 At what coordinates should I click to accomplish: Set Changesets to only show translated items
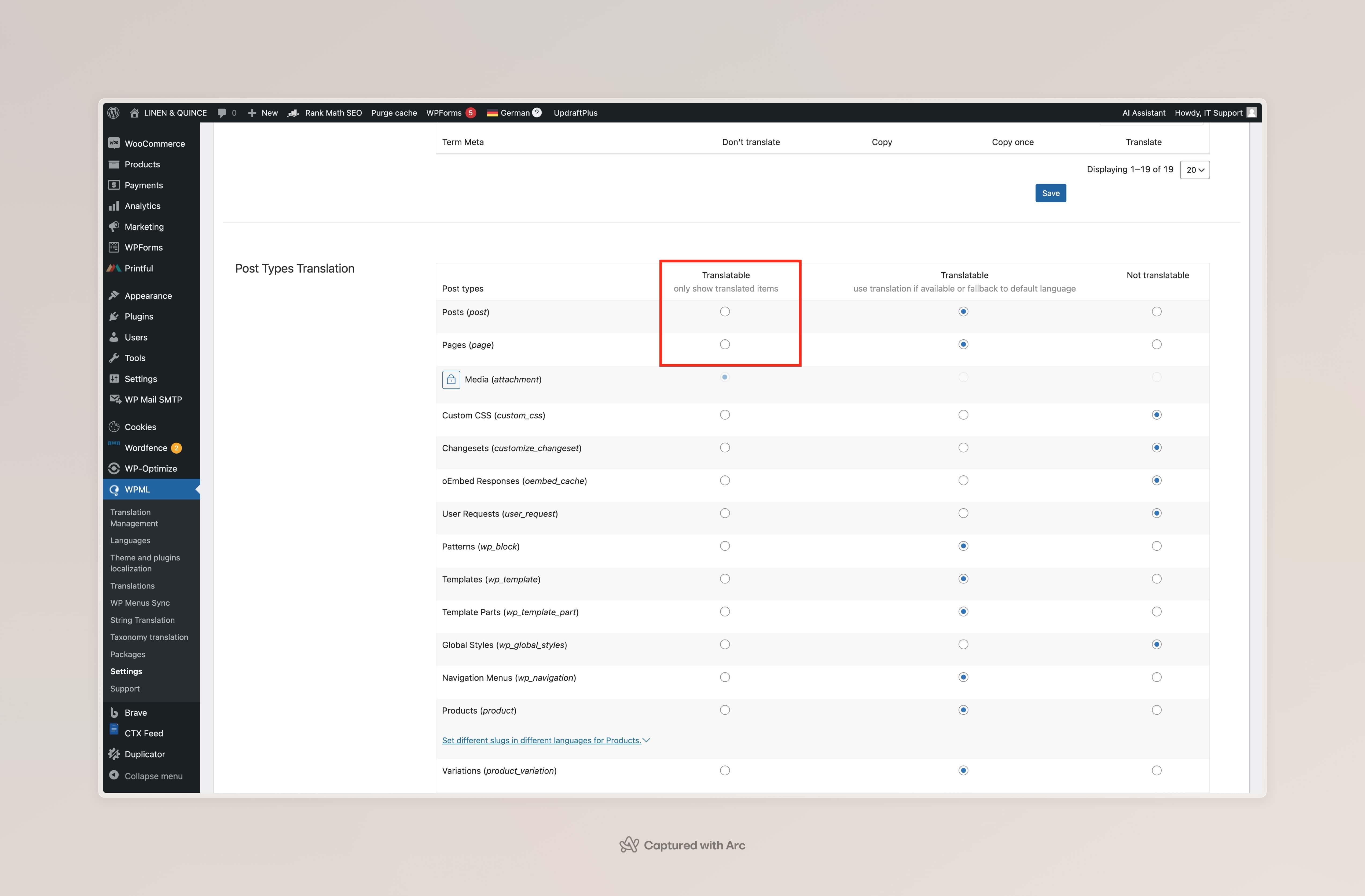[x=725, y=447]
